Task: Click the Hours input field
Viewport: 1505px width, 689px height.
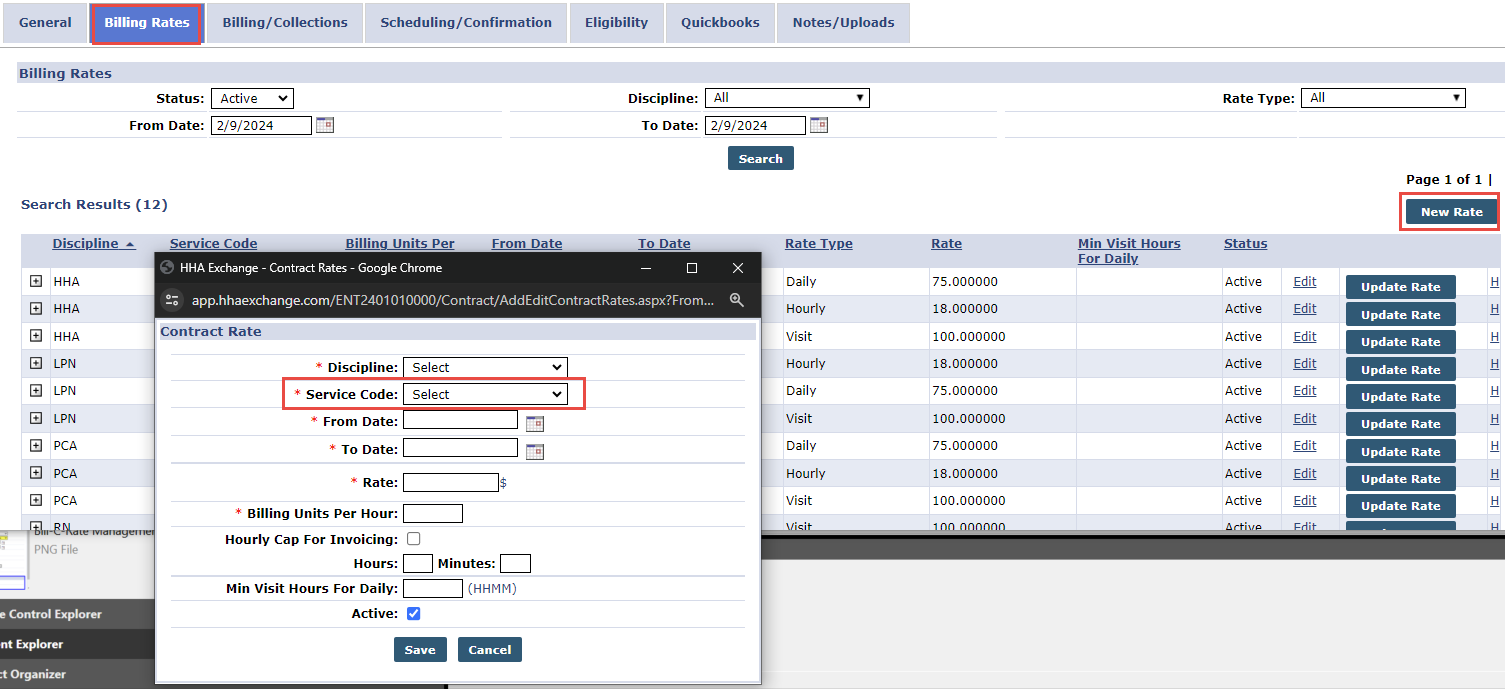Action: pos(418,563)
